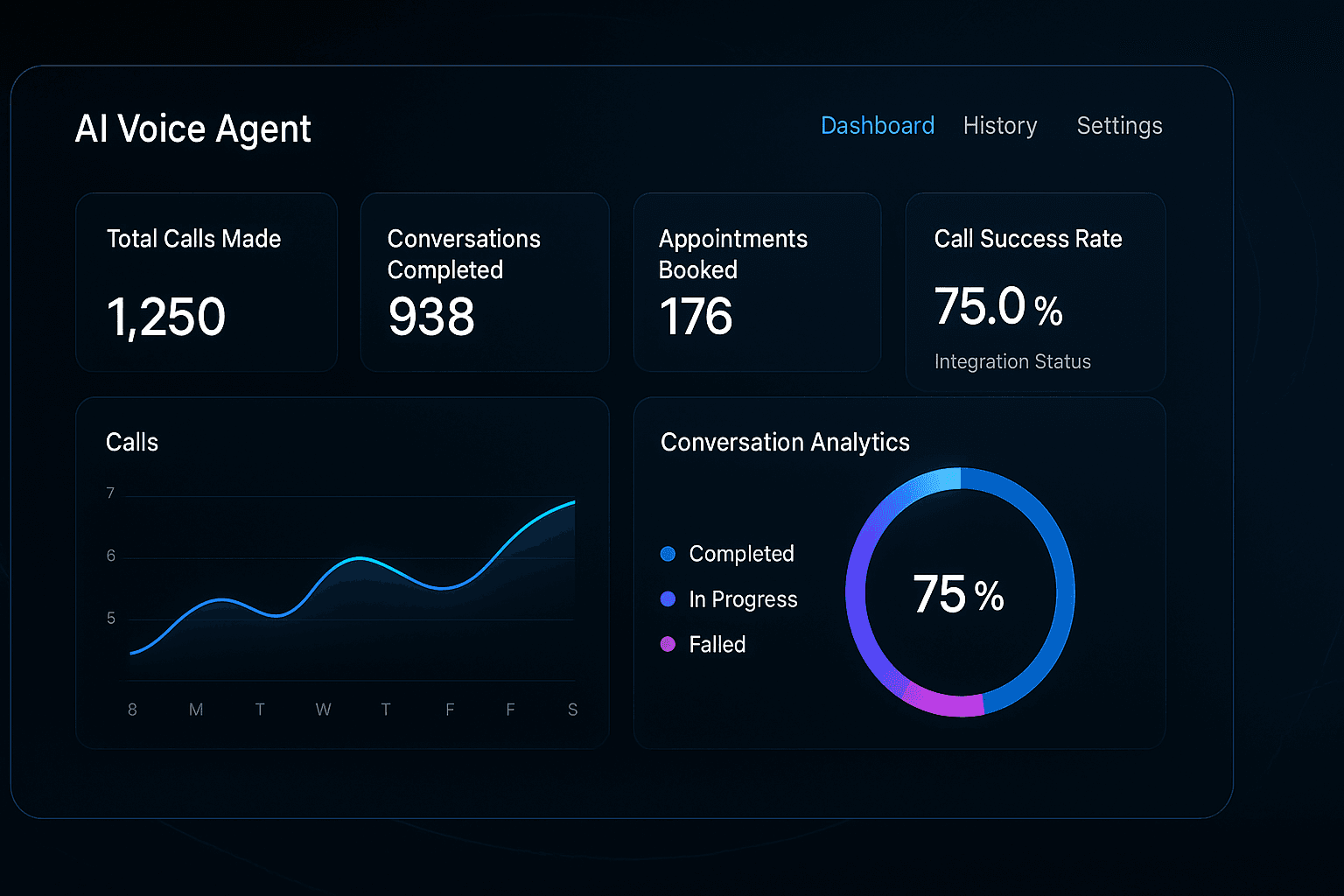Open the Dashboard tab
The height and width of the screenshot is (896, 1344).
point(878,126)
